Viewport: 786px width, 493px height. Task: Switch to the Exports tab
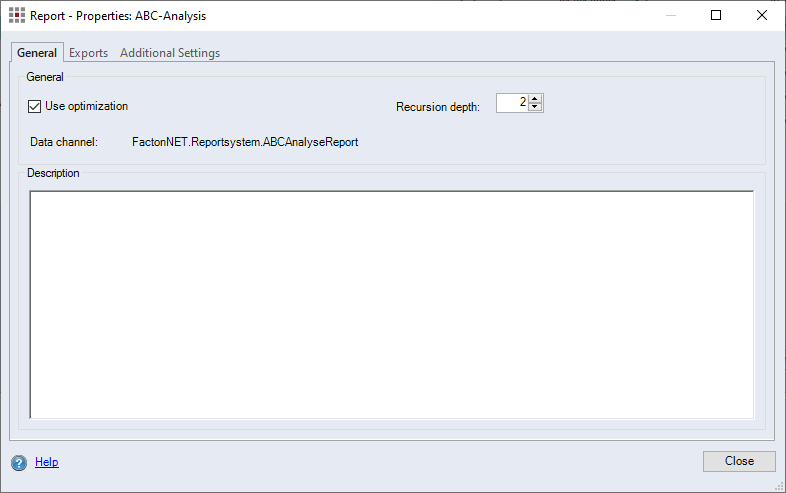(88, 53)
